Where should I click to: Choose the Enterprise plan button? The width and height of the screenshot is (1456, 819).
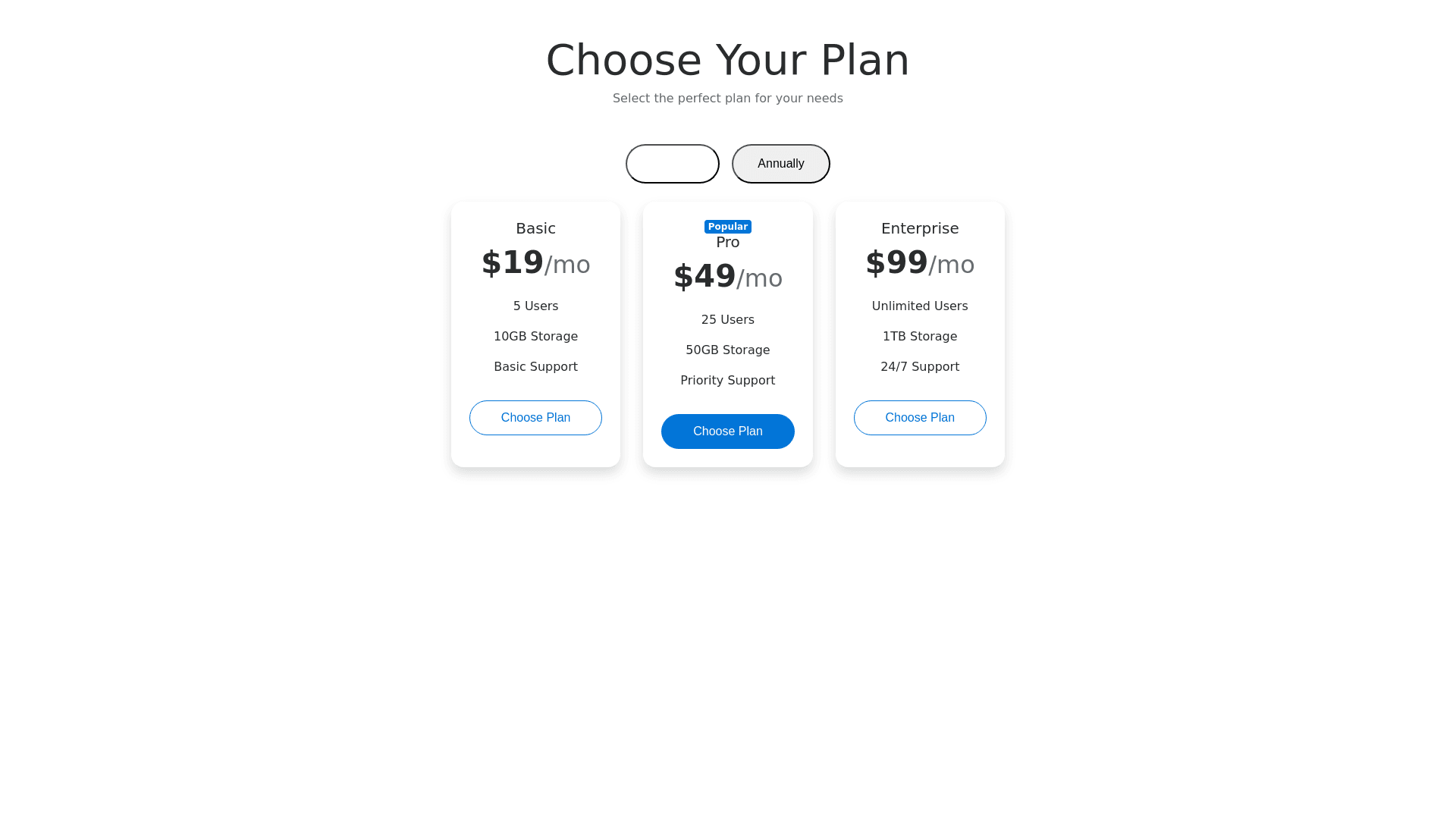coord(919,418)
